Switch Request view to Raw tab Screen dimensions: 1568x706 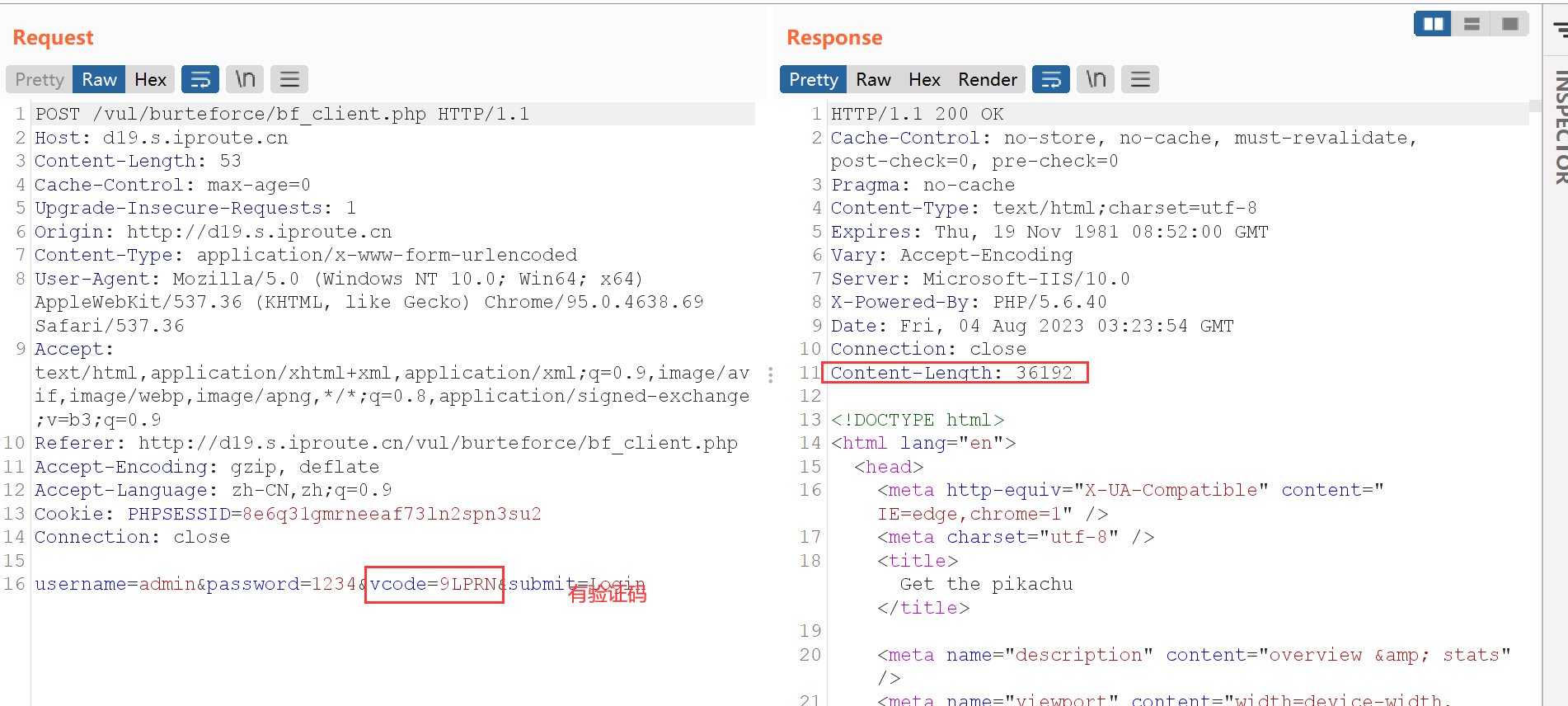tap(99, 79)
